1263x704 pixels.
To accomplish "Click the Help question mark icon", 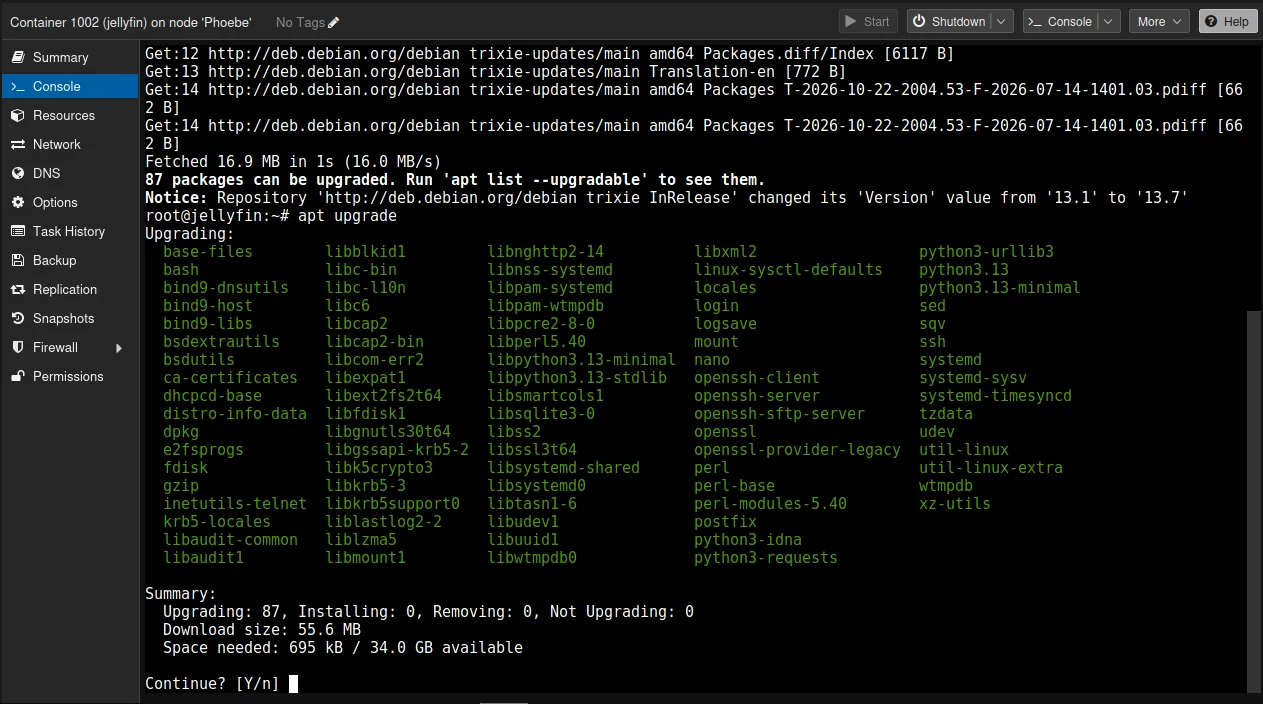I will pos(1211,21).
